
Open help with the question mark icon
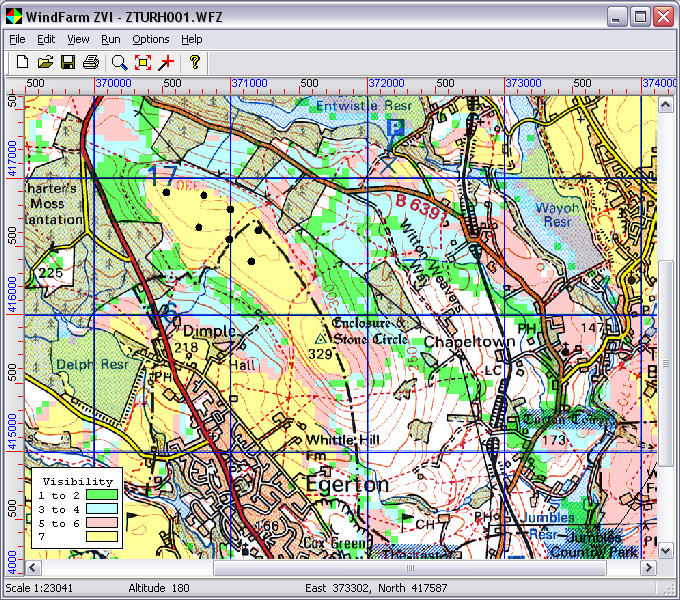coord(195,62)
